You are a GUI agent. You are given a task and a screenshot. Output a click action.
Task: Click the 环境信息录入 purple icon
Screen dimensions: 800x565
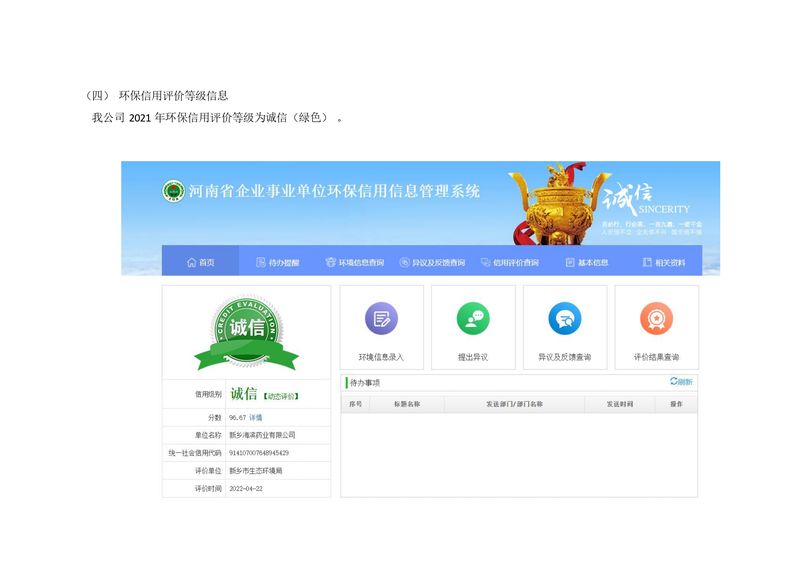[x=381, y=319]
